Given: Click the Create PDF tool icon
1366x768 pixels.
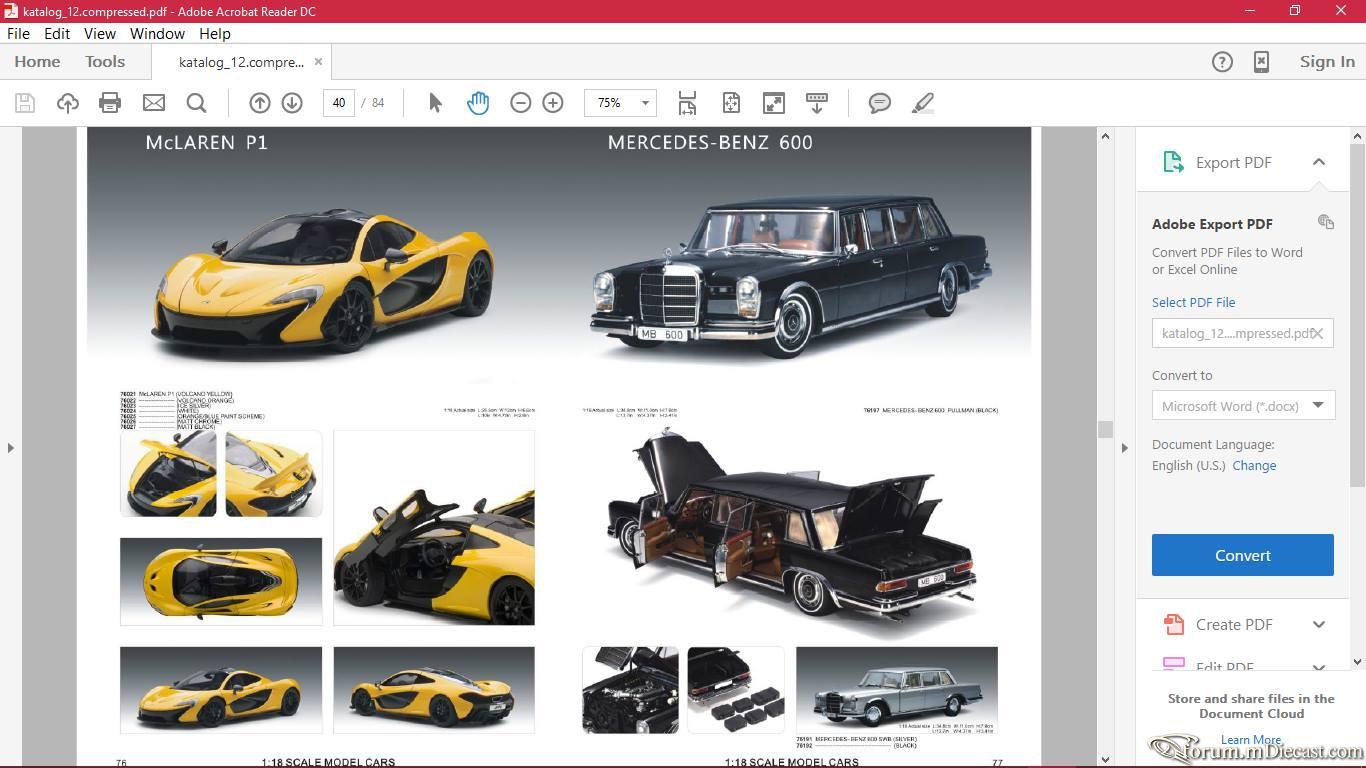Looking at the screenshot, I should [x=1174, y=624].
